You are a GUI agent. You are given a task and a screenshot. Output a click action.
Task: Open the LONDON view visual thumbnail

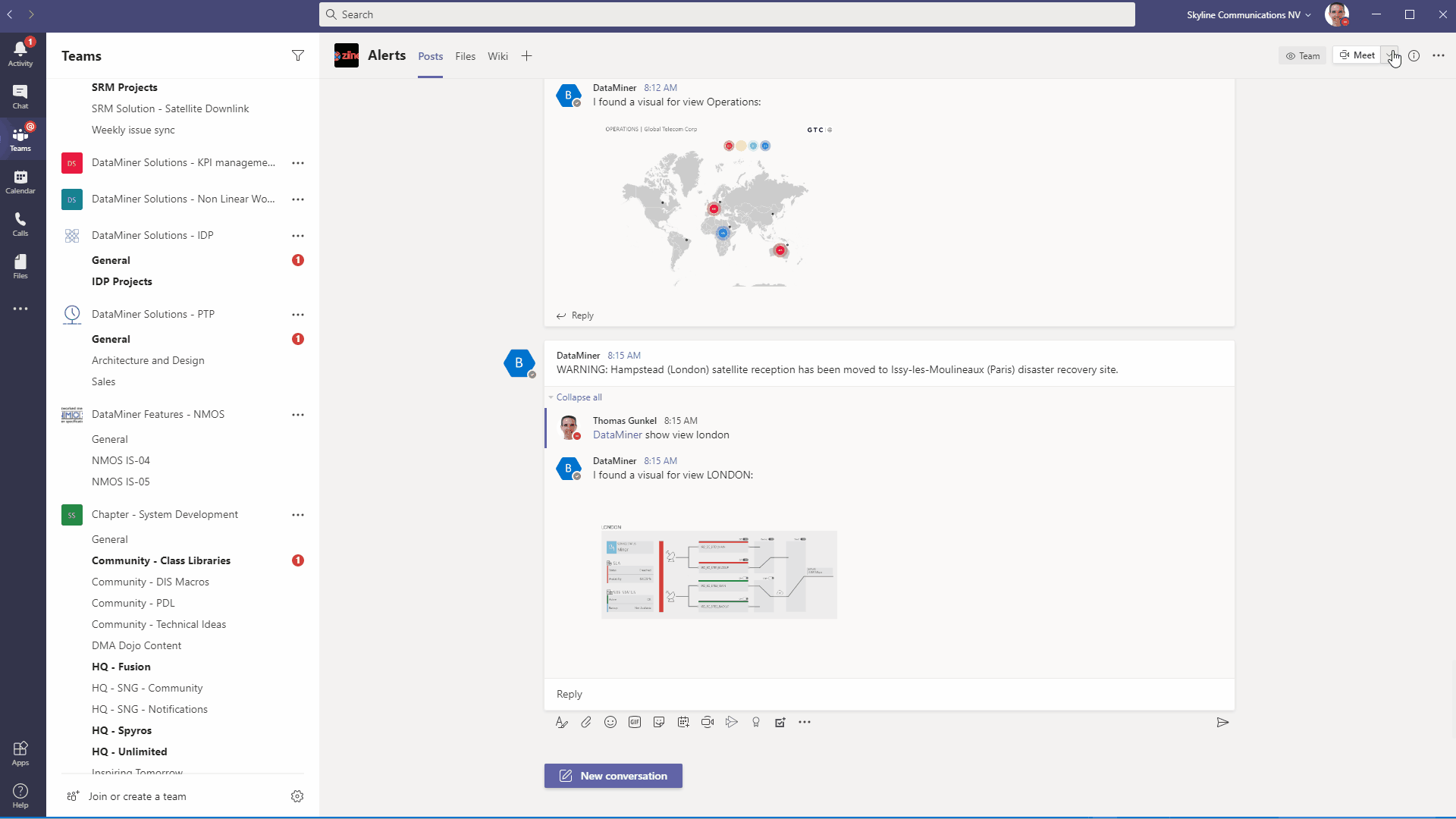tap(719, 571)
